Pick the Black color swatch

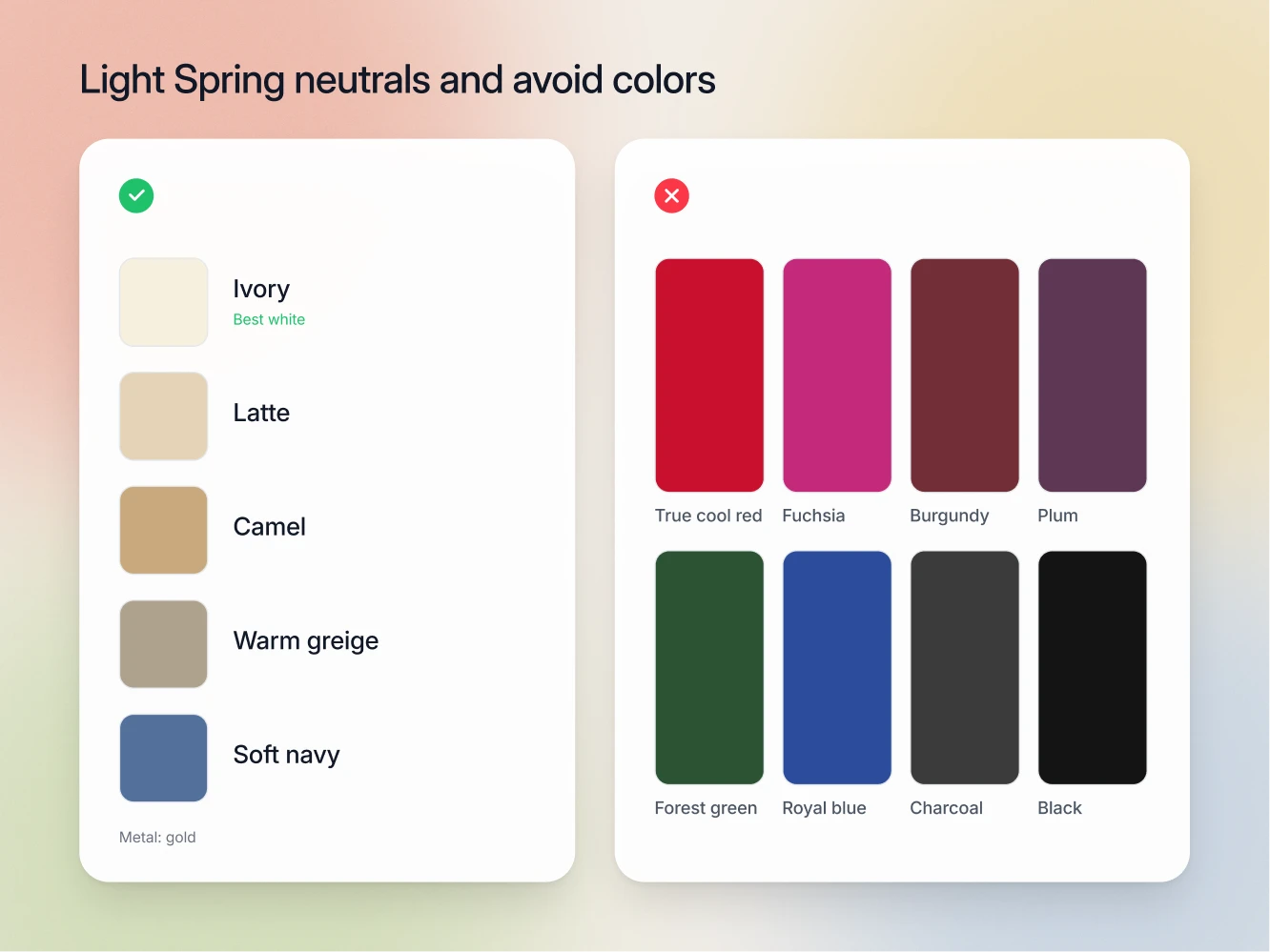[1093, 668]
